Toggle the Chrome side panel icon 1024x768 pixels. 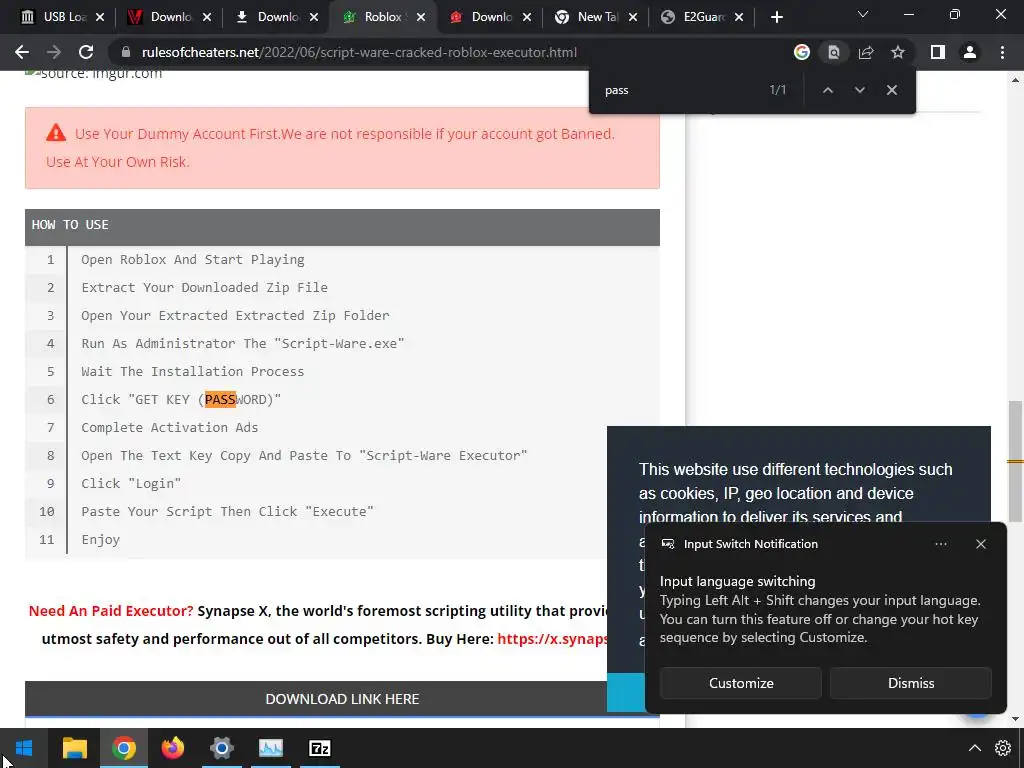click(x=938, y=52)
